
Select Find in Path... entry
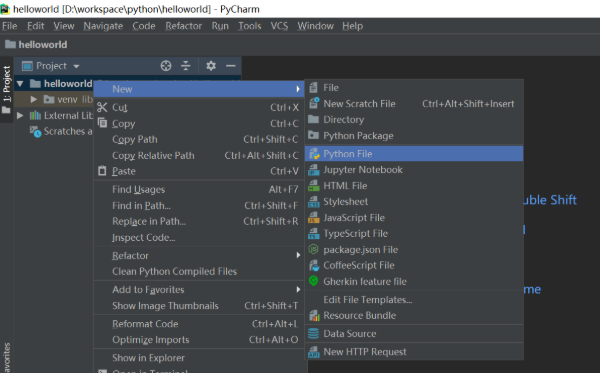(x=199, y=205)
